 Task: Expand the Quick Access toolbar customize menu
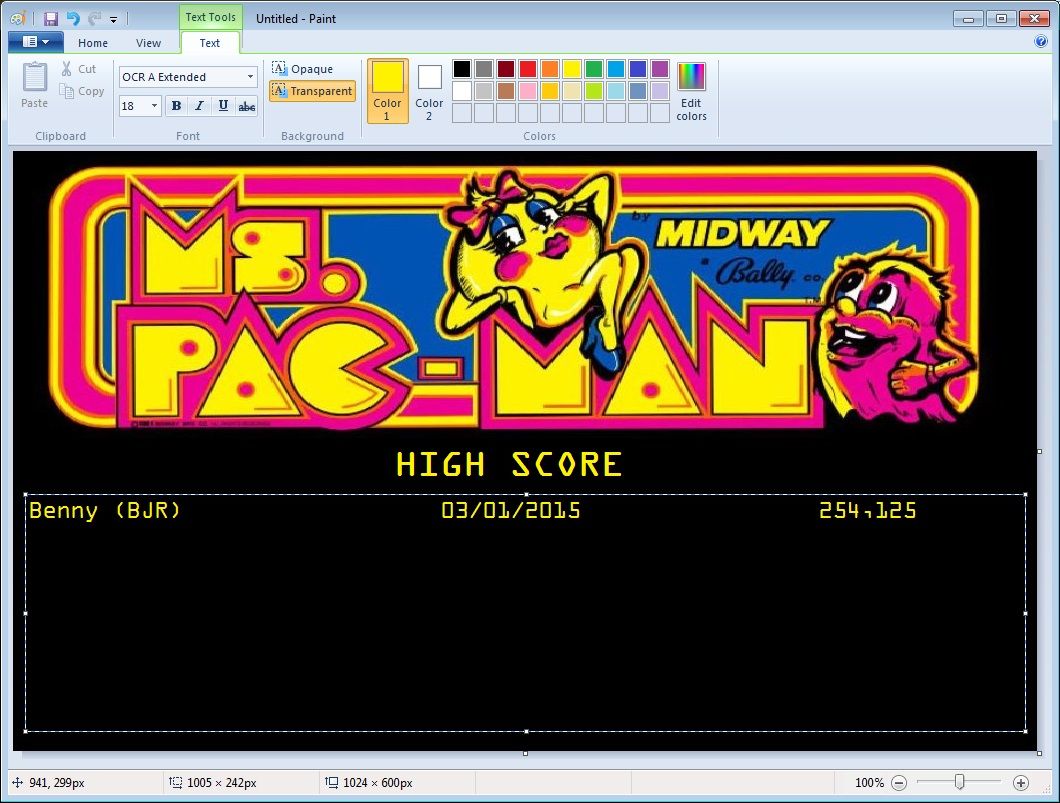(113, 17)
